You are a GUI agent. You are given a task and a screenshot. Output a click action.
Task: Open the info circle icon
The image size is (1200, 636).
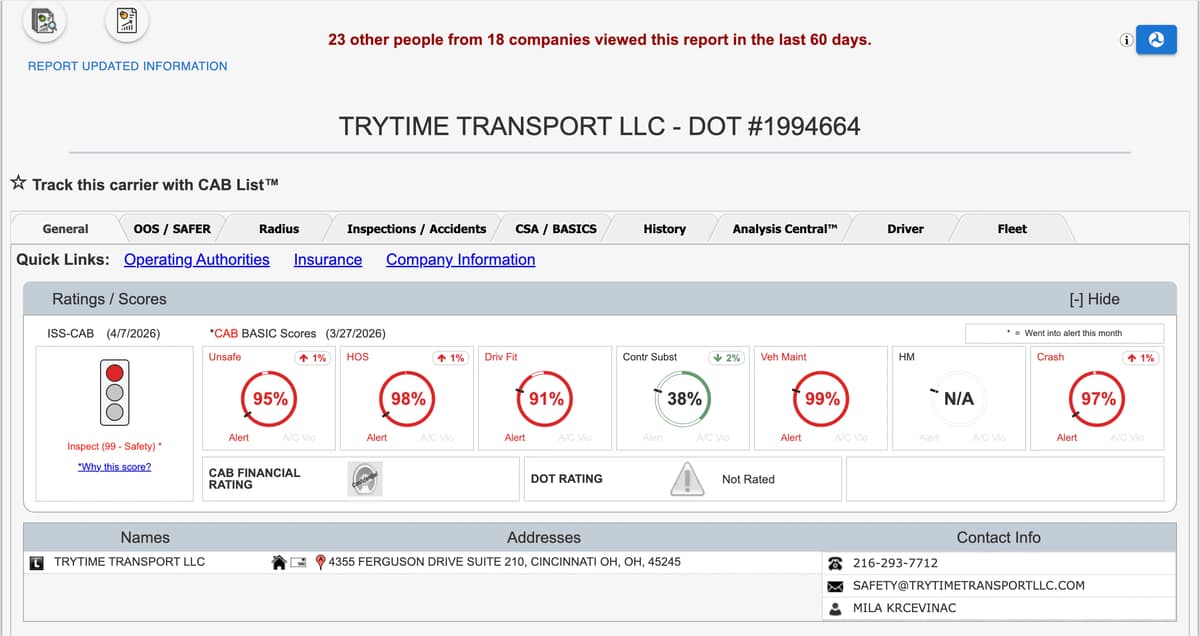coord(1126,40)
